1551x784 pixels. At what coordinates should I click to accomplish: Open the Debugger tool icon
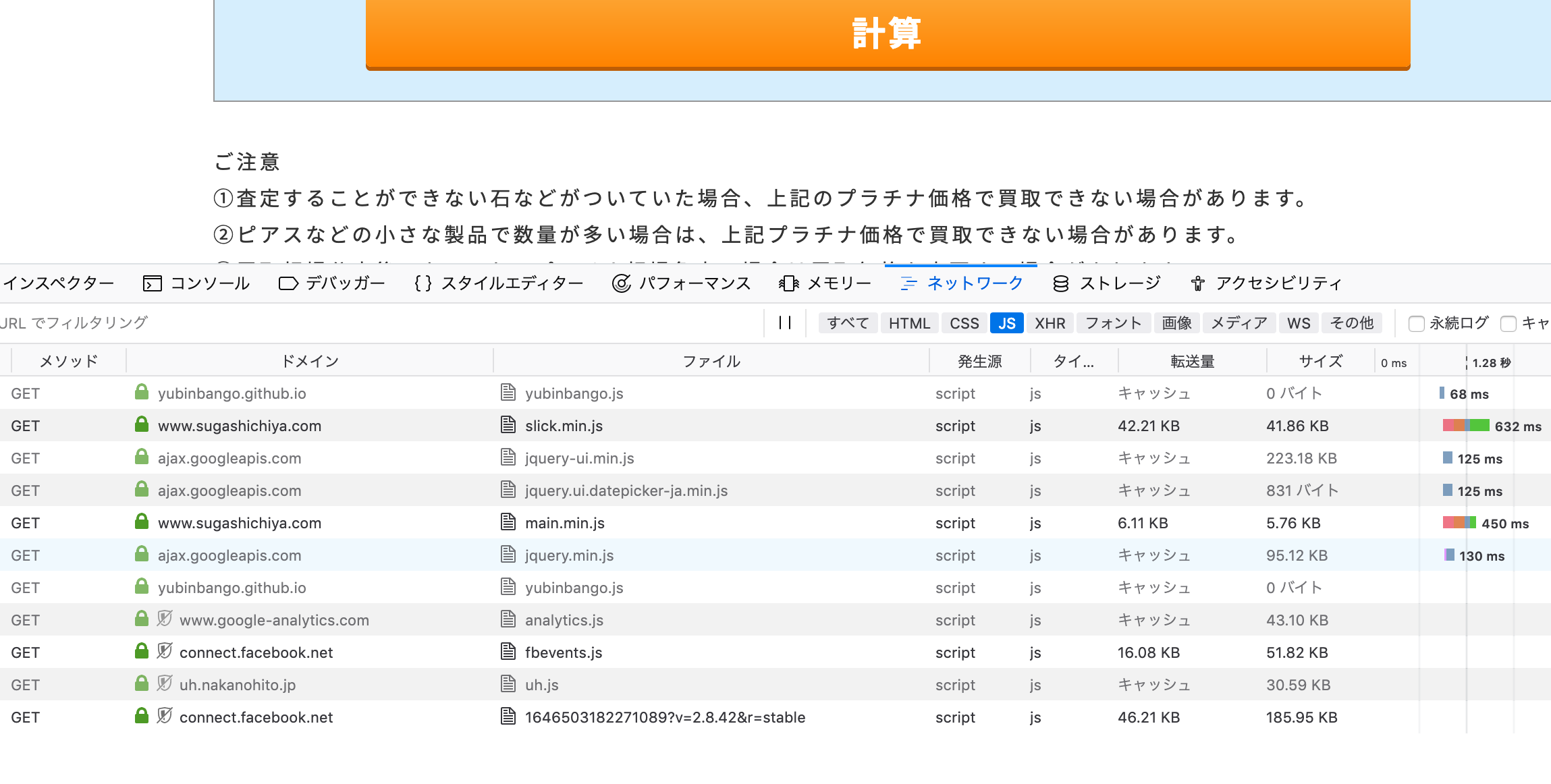[x=288, y=283]
